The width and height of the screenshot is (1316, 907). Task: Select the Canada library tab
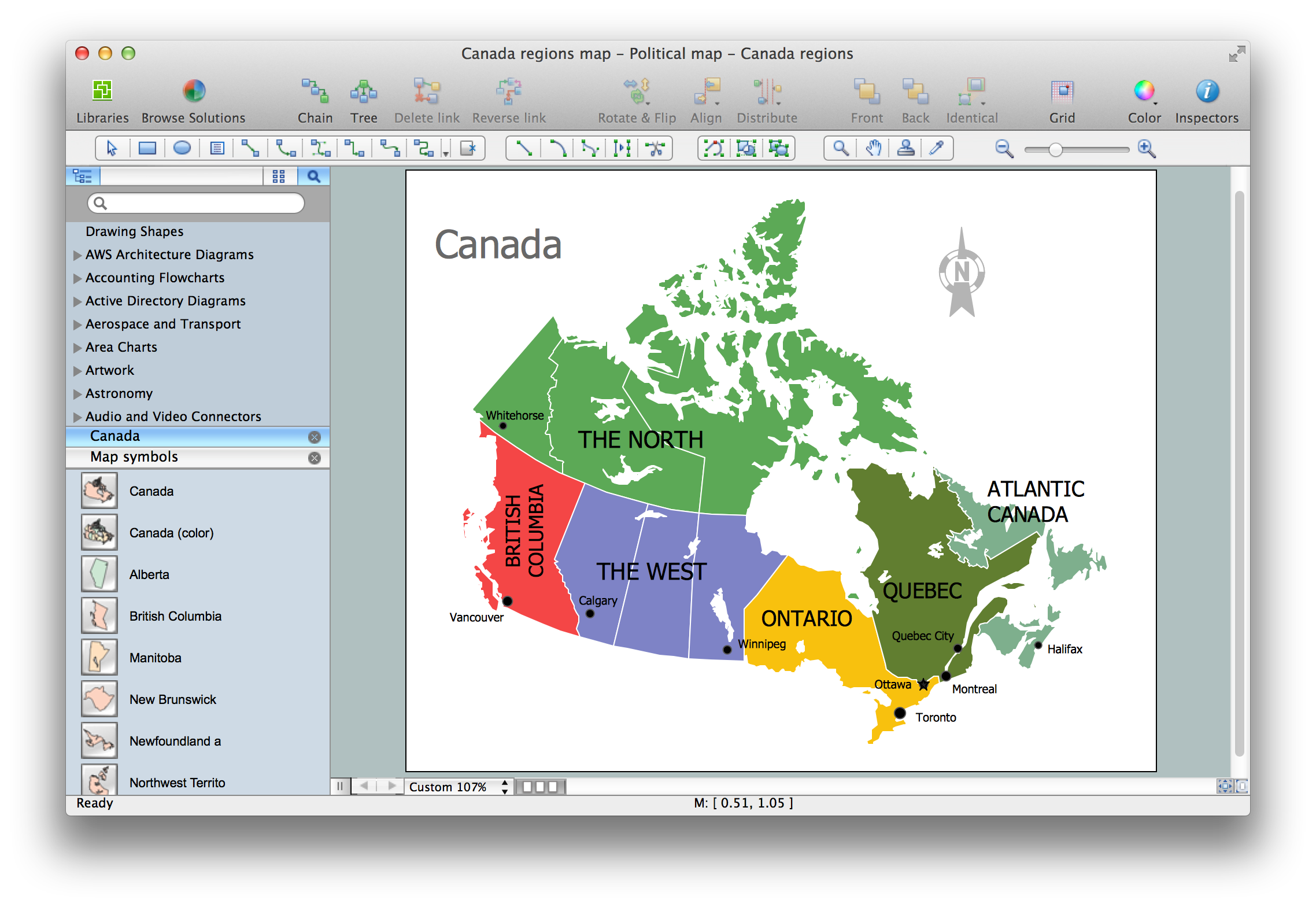[115, 436]
